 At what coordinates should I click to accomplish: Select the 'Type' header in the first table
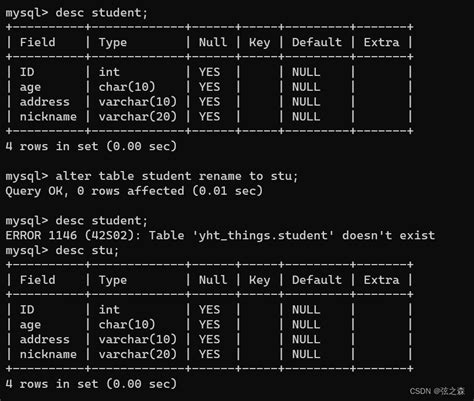pos(113,43)
